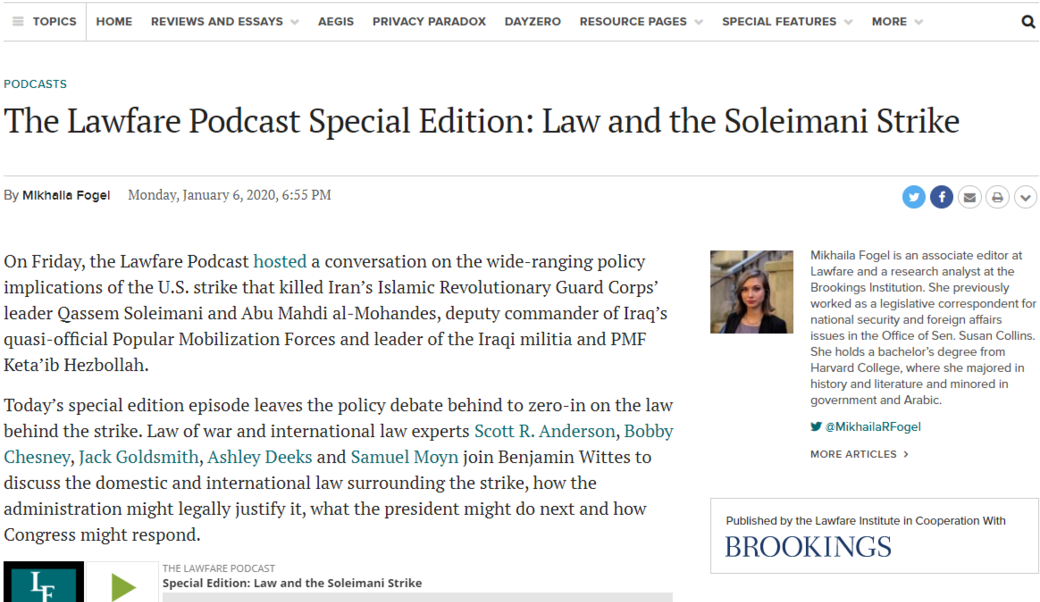Share article on Twitter

click(x=914, y=197)
